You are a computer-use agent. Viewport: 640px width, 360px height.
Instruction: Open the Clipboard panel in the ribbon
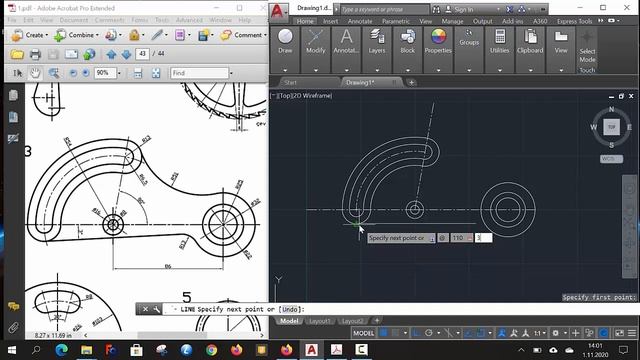pyautogui.click(x=530, y=42)
